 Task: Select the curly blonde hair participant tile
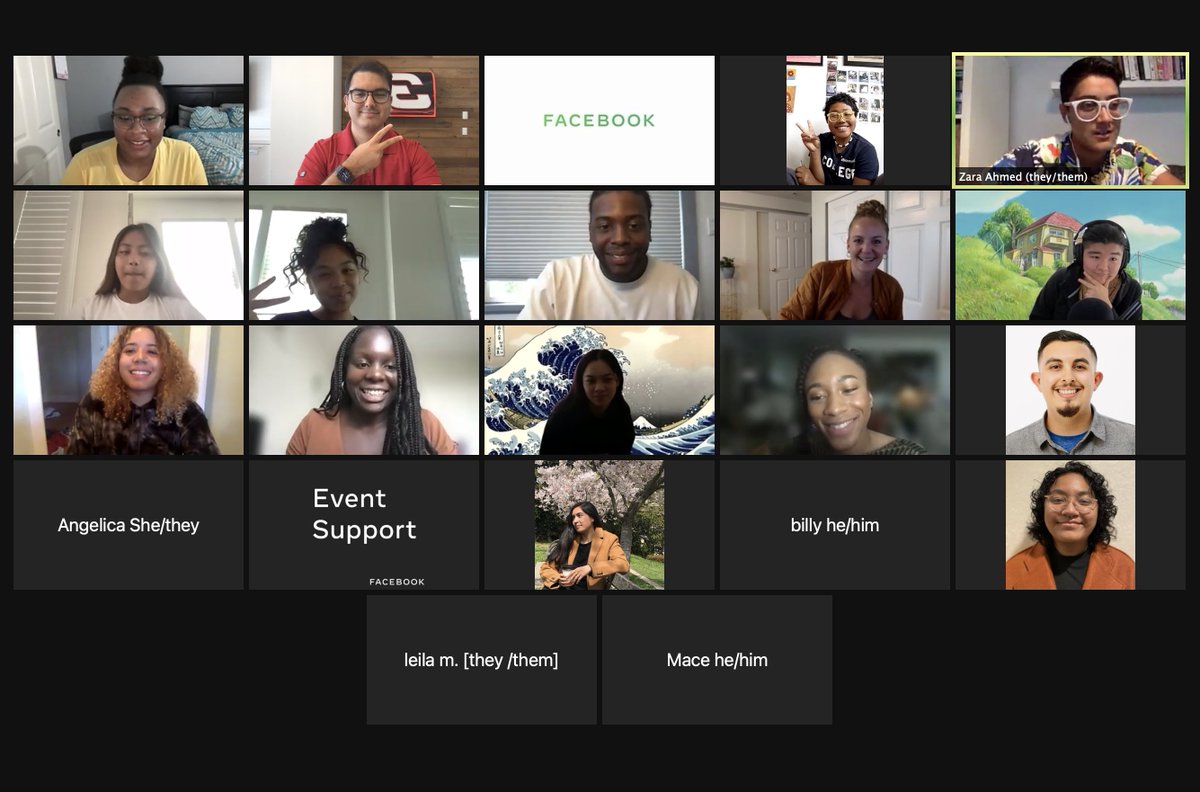coord(128,390)
